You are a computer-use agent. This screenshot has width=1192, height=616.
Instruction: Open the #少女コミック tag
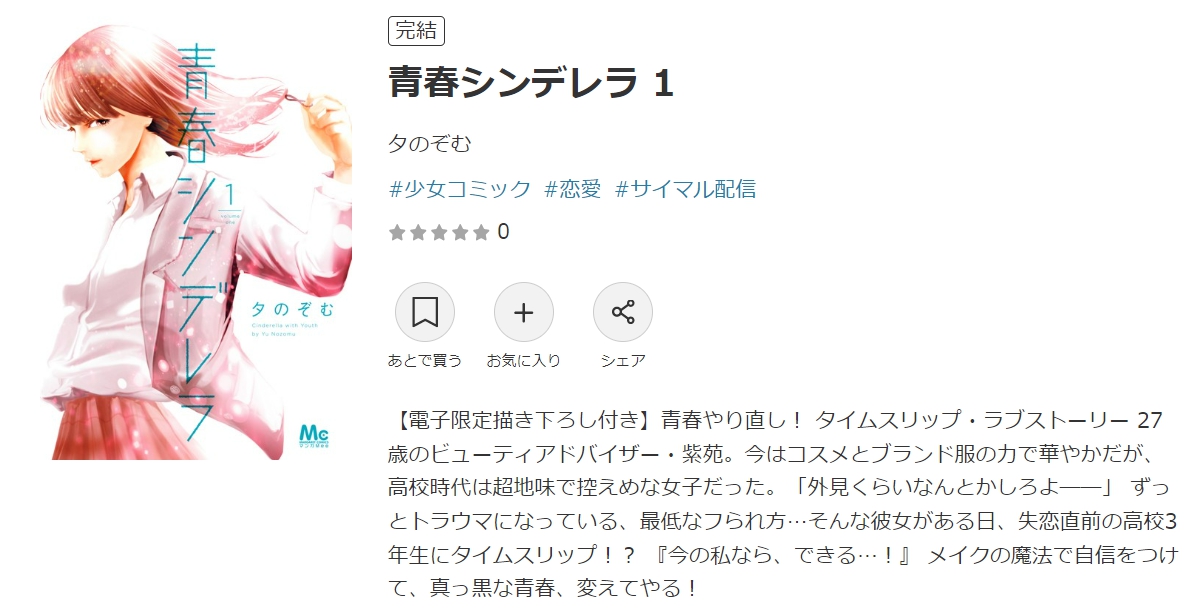coord(460,189)
